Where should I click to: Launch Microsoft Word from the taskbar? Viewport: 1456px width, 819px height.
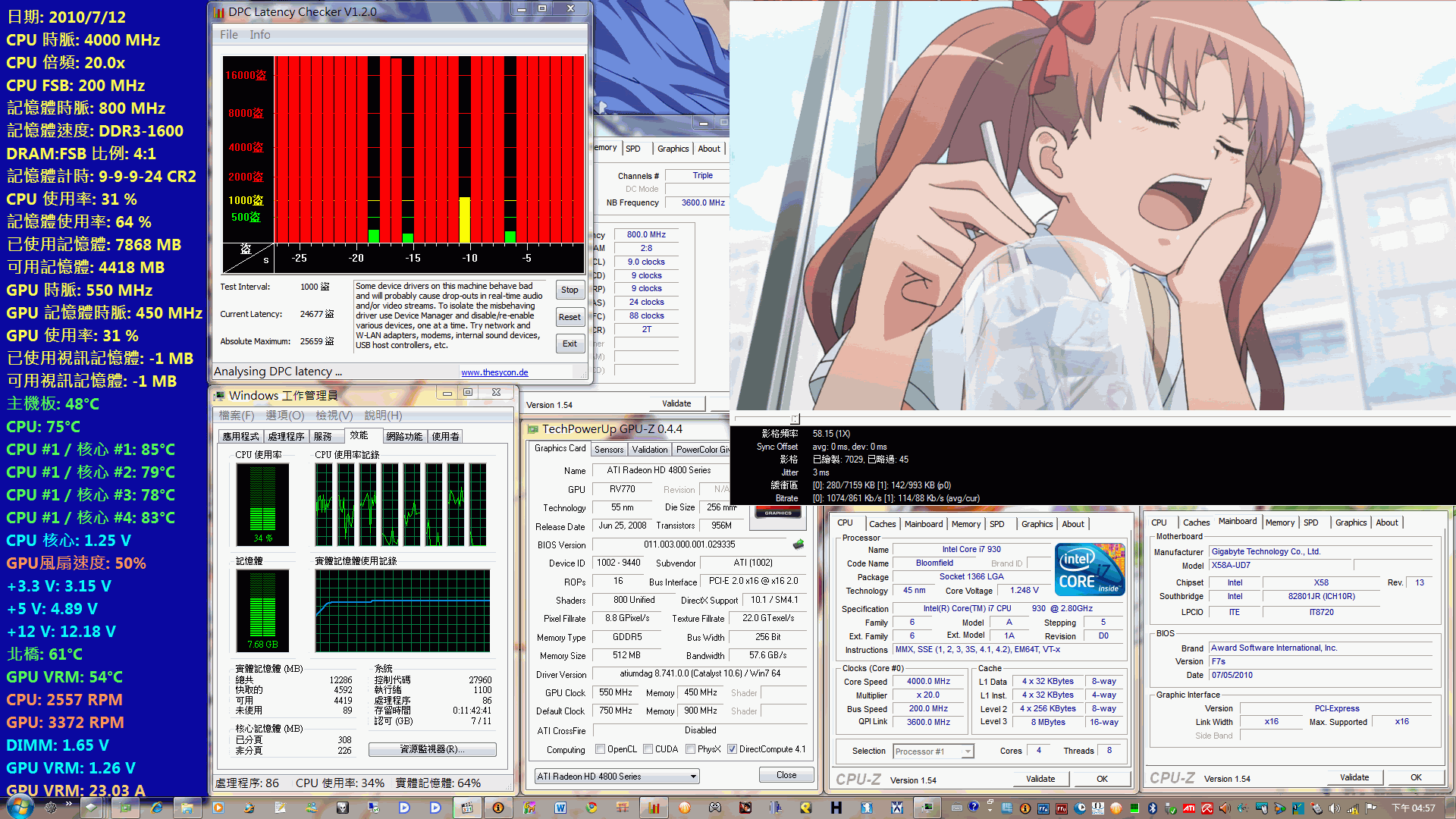560,808
